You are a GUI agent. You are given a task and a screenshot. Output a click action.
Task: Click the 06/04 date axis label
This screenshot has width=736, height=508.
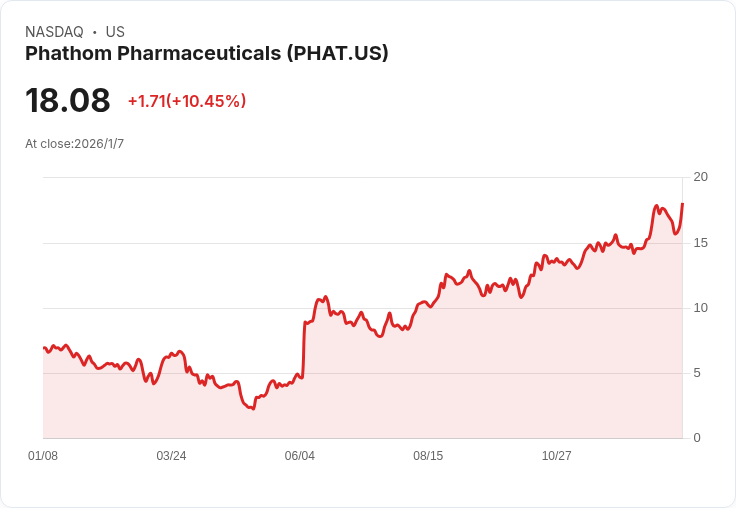(299, 456)
